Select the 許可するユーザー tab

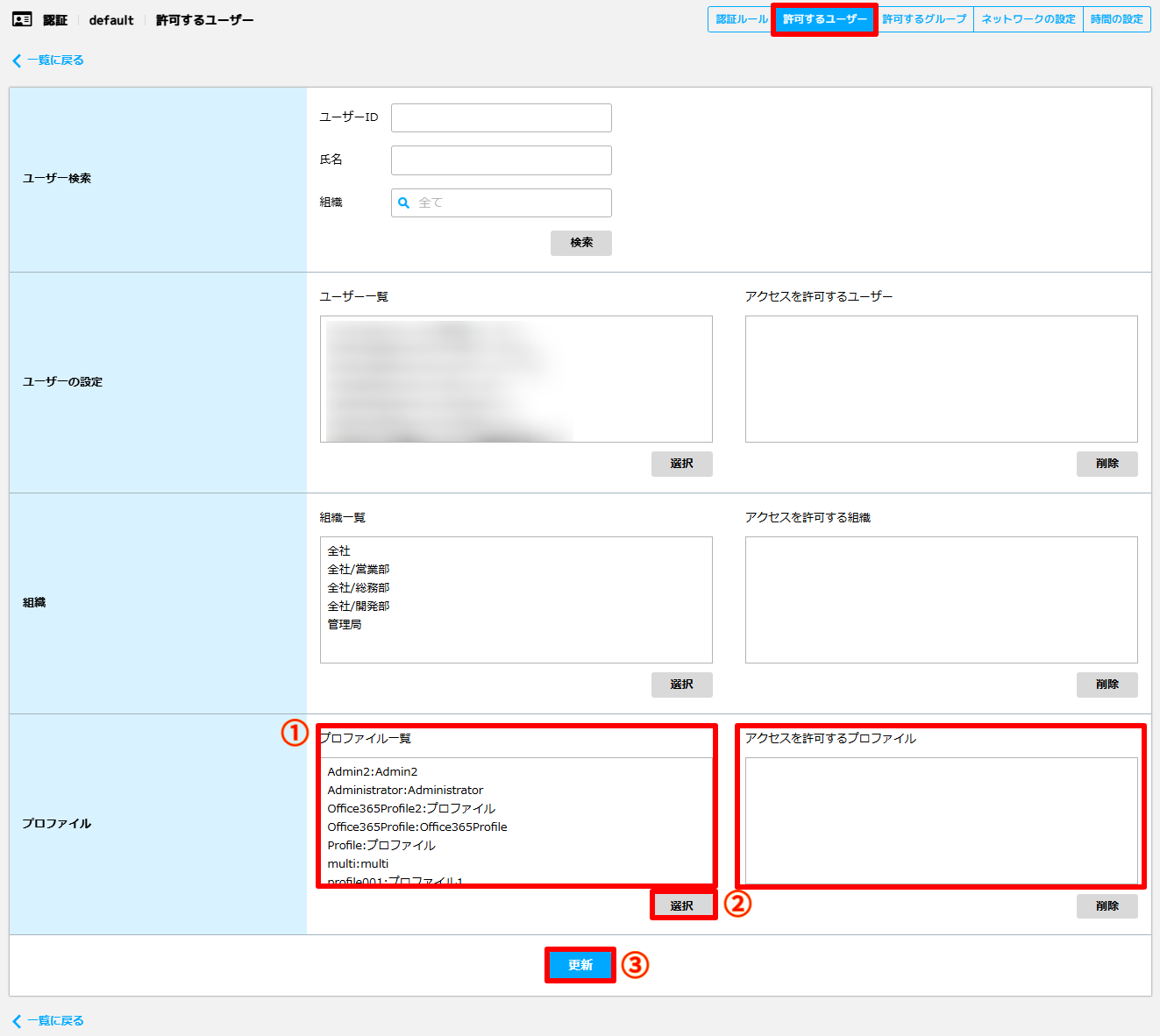[824, 19]
